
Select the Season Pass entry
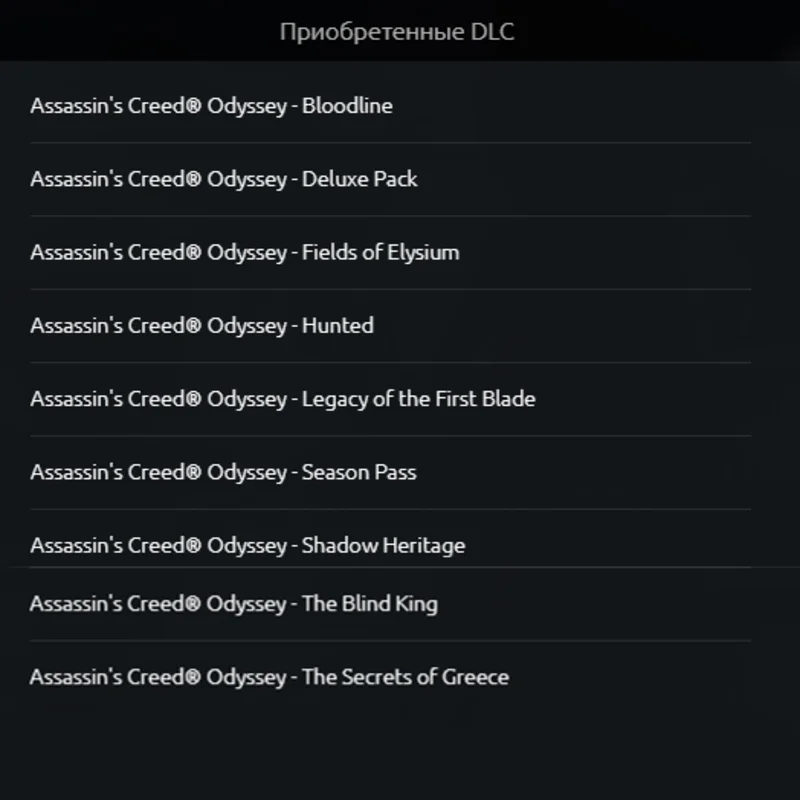223,471
